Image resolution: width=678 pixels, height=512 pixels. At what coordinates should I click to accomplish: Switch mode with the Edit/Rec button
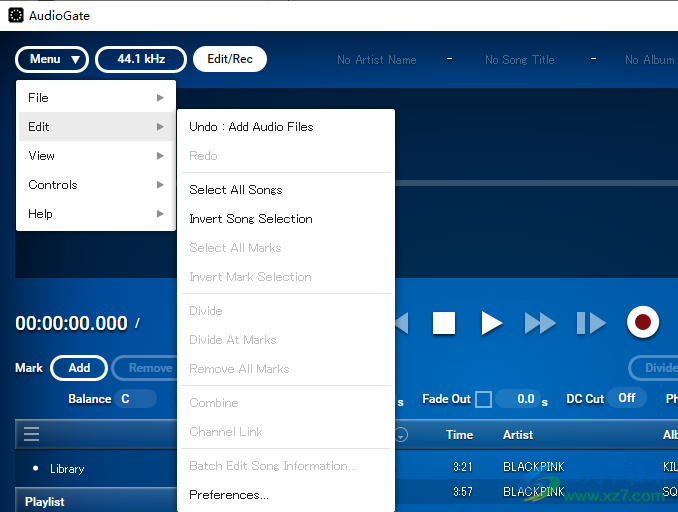pos(230,59)
